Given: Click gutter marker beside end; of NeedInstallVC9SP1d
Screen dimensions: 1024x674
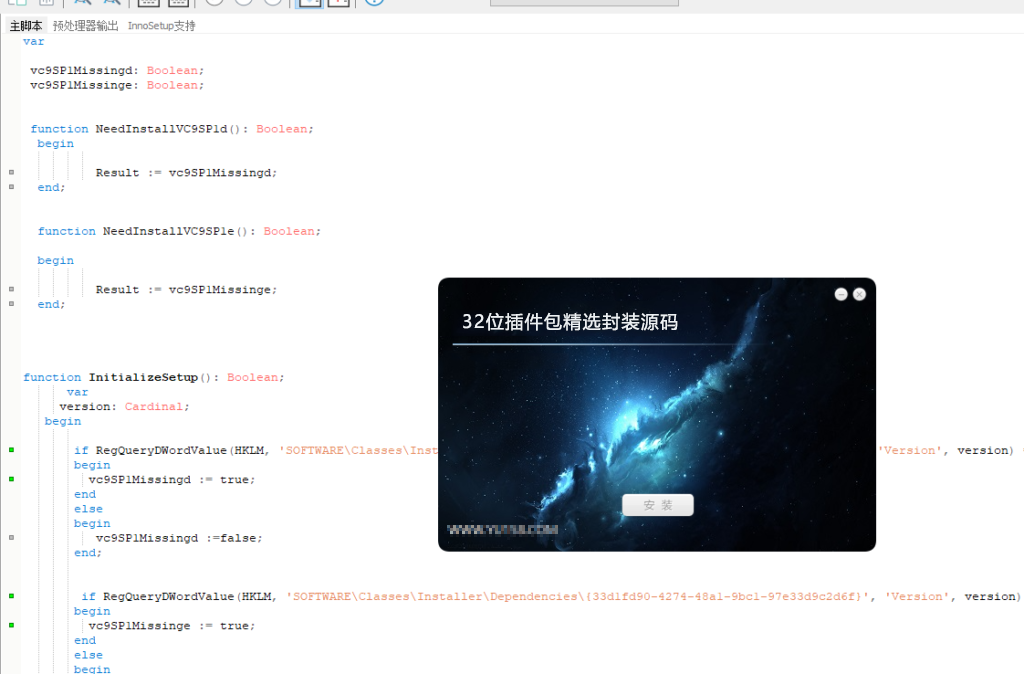Looking at the screenshot, I should (11, 187).
